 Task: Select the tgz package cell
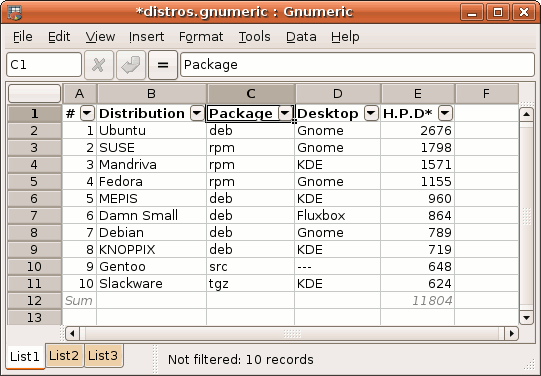tap(250, 284)
